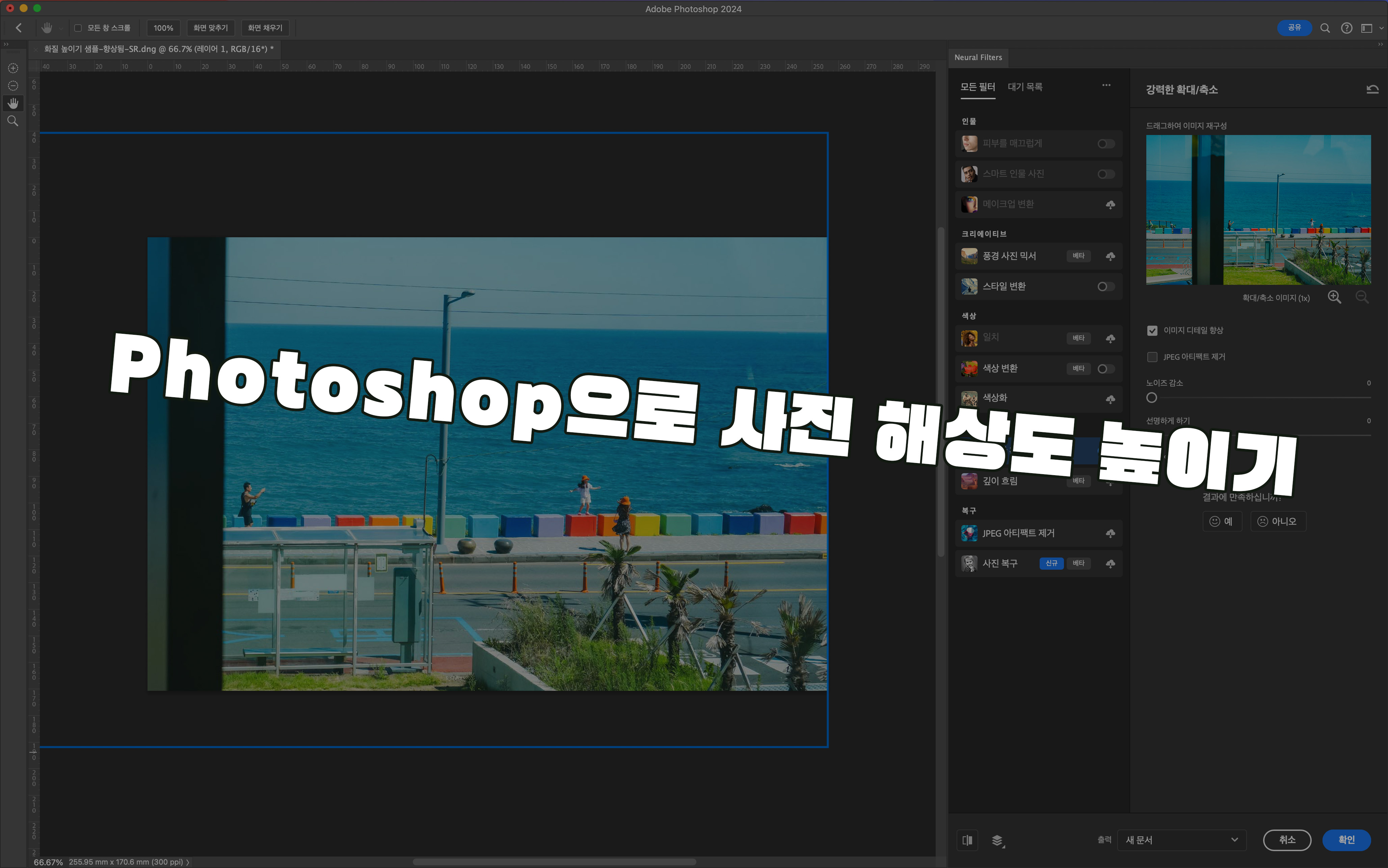This screenshot has height=868, width=1388.
Task: Click the zoom-in magnifier under the preview
Action: (x=1335, y=297)
